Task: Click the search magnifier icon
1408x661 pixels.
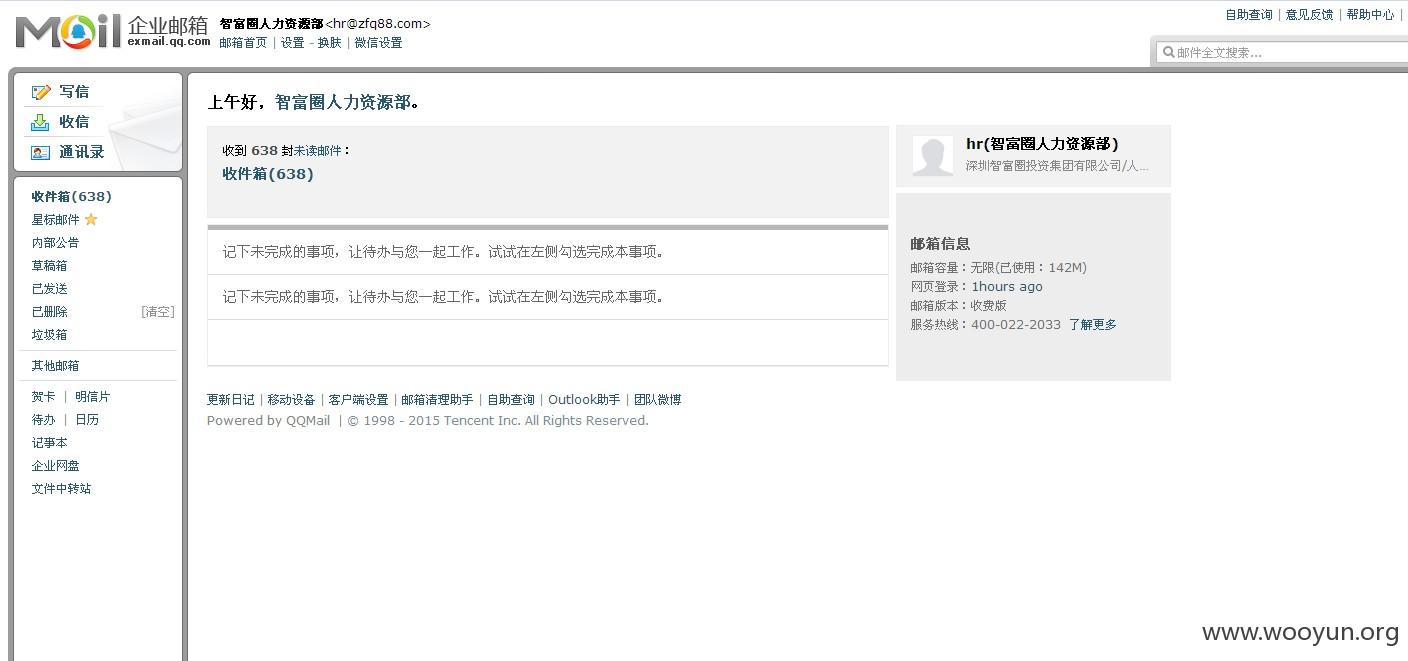Action: (1168, 52)
